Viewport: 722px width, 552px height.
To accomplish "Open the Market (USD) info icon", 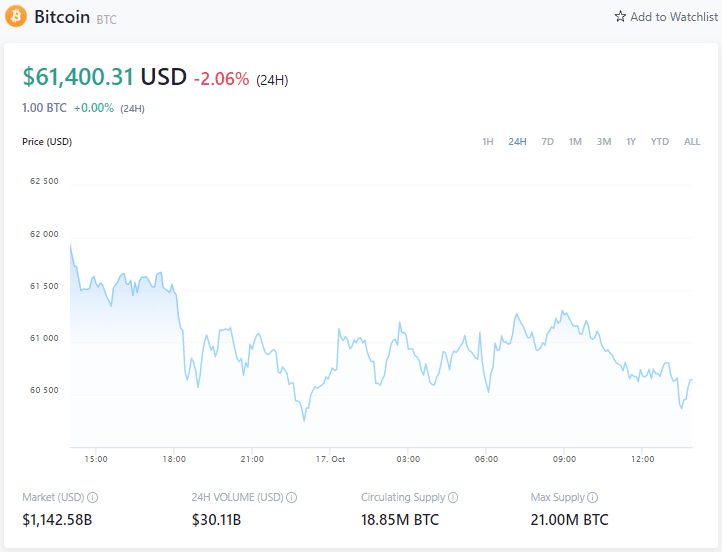I will tap(93, 497).
